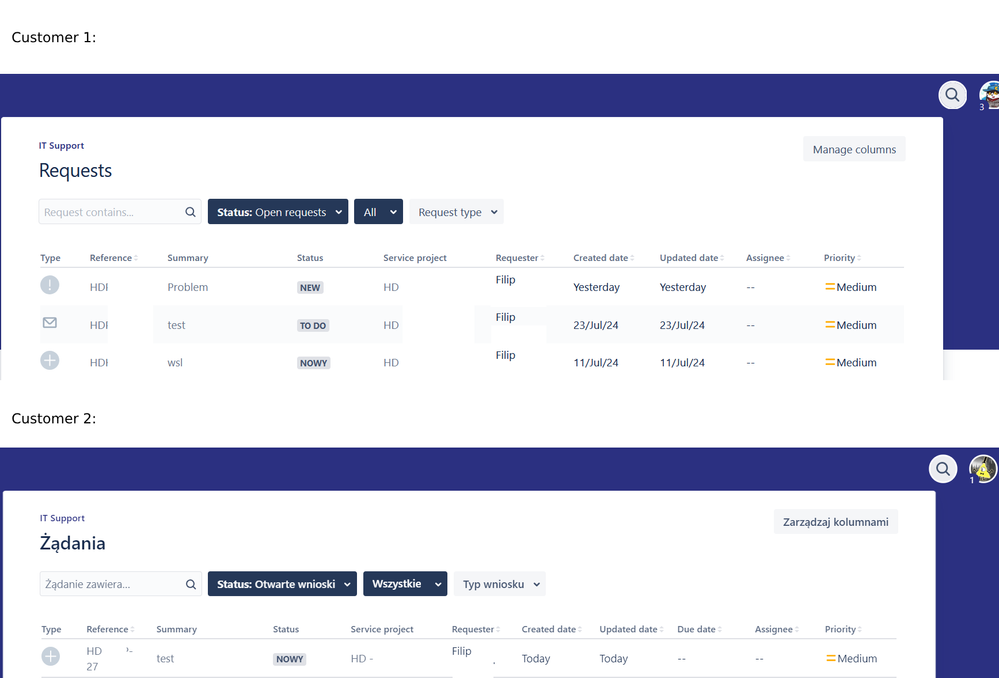Viewport: 999px width, 678px height.
Task: Open user avatar in Customer 1 header
Action: (x=989, y=95)
